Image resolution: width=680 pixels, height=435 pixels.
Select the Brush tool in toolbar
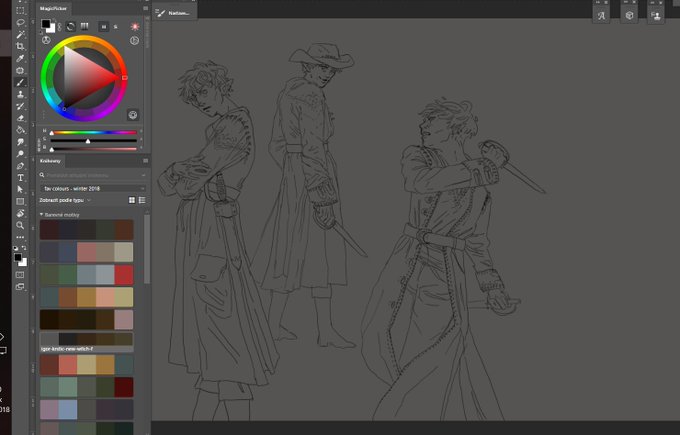tap(20, 82)
